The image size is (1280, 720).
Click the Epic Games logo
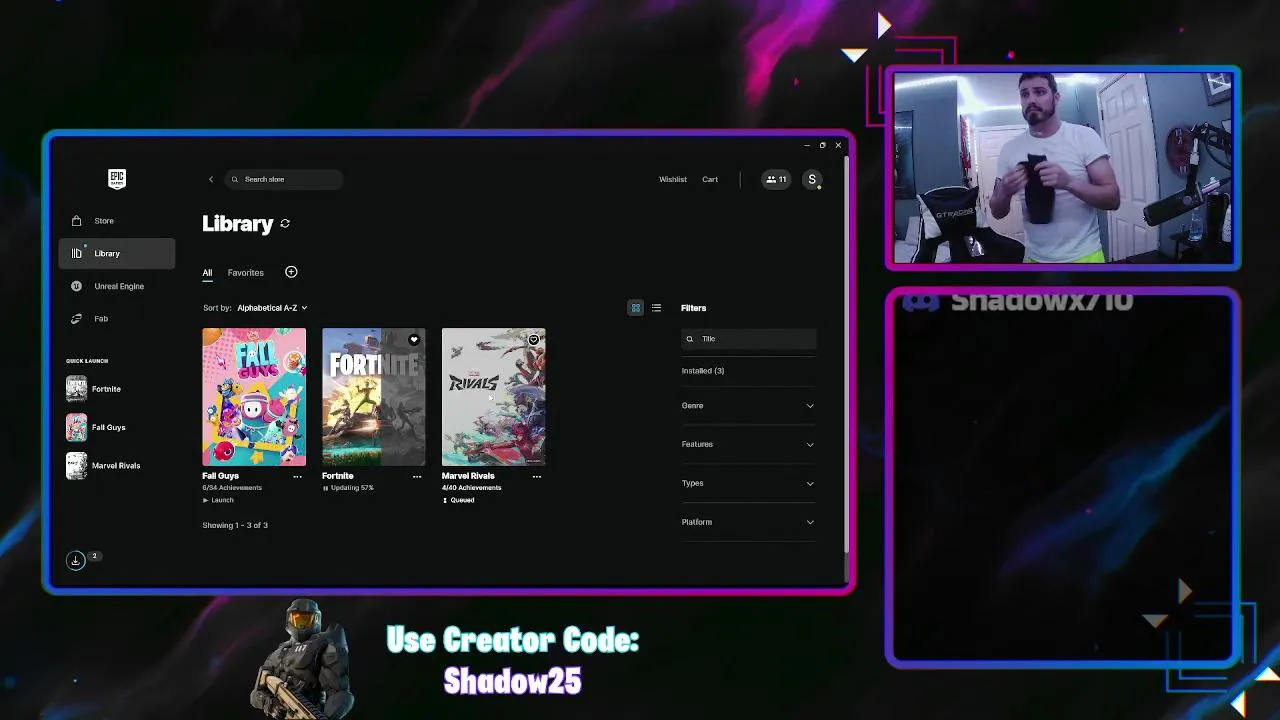(117, 179)
